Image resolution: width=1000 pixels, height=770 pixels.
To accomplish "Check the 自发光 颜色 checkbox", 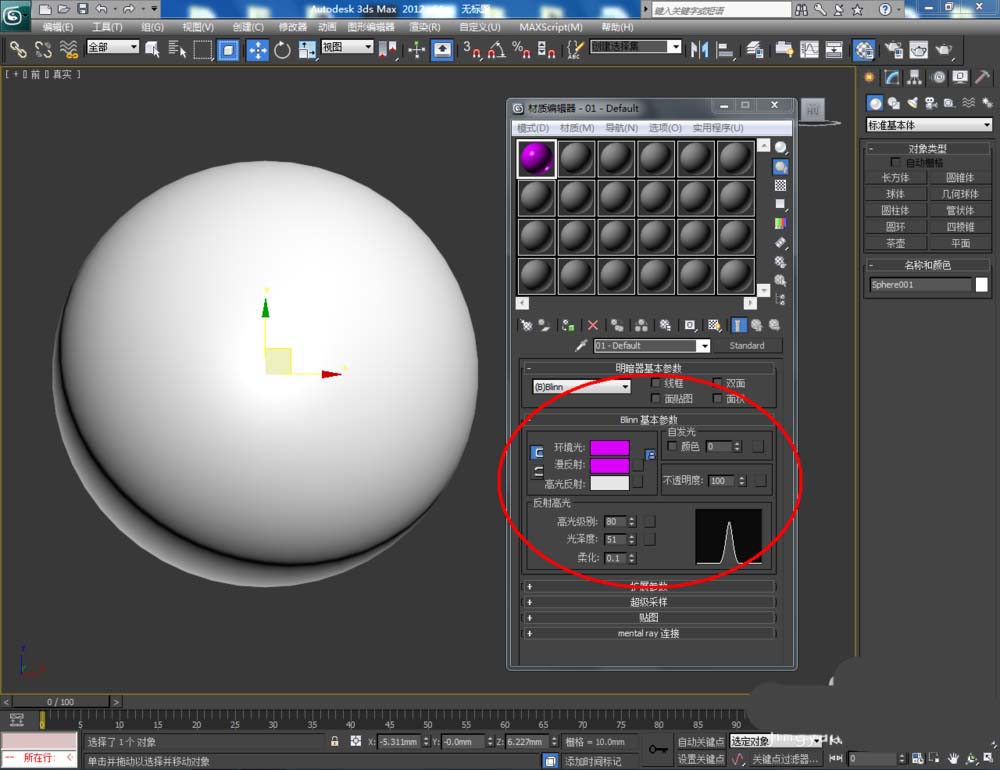I will (672, 446).
